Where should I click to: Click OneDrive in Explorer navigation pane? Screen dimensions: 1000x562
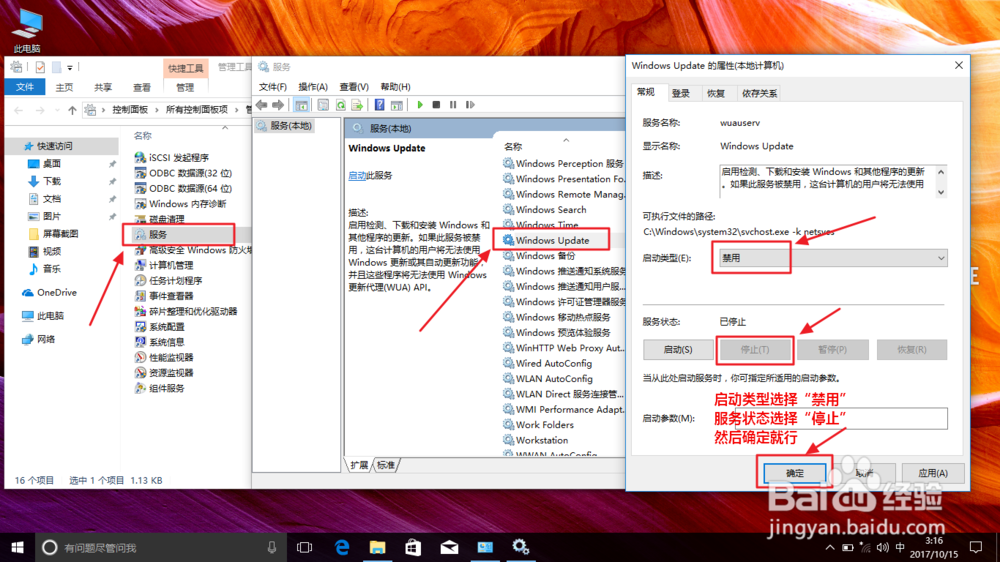[48, 293]
